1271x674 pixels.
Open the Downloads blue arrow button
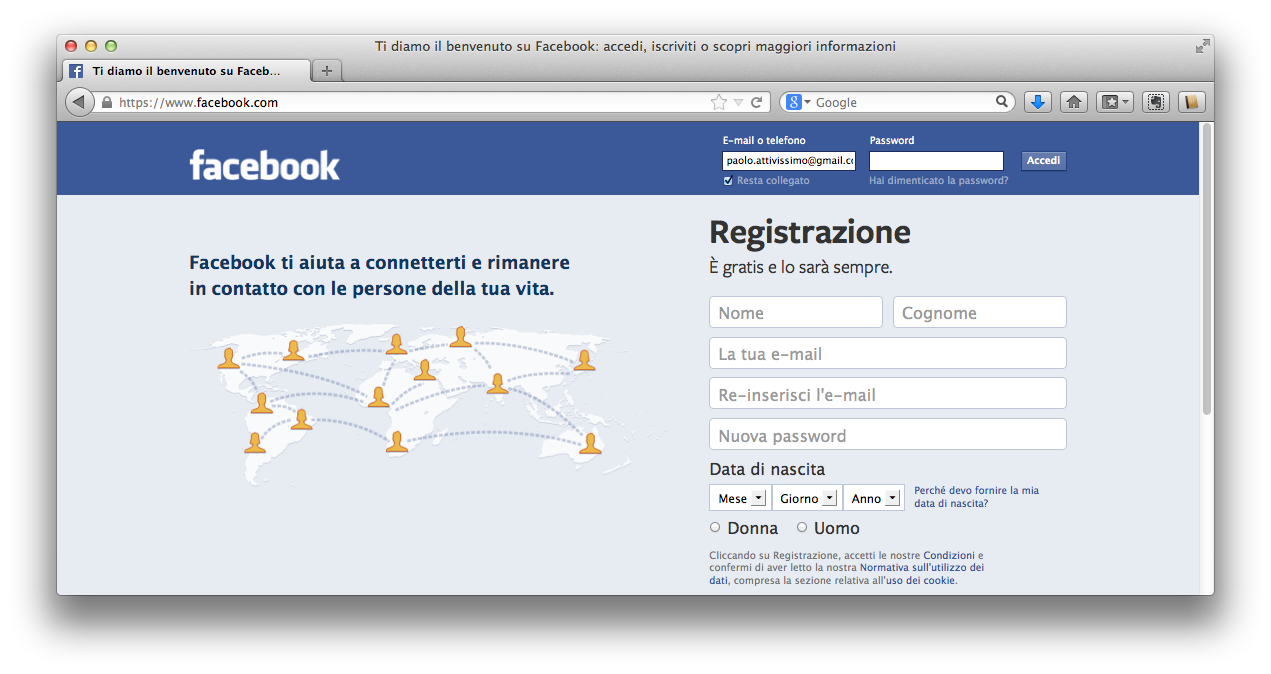1038,102
